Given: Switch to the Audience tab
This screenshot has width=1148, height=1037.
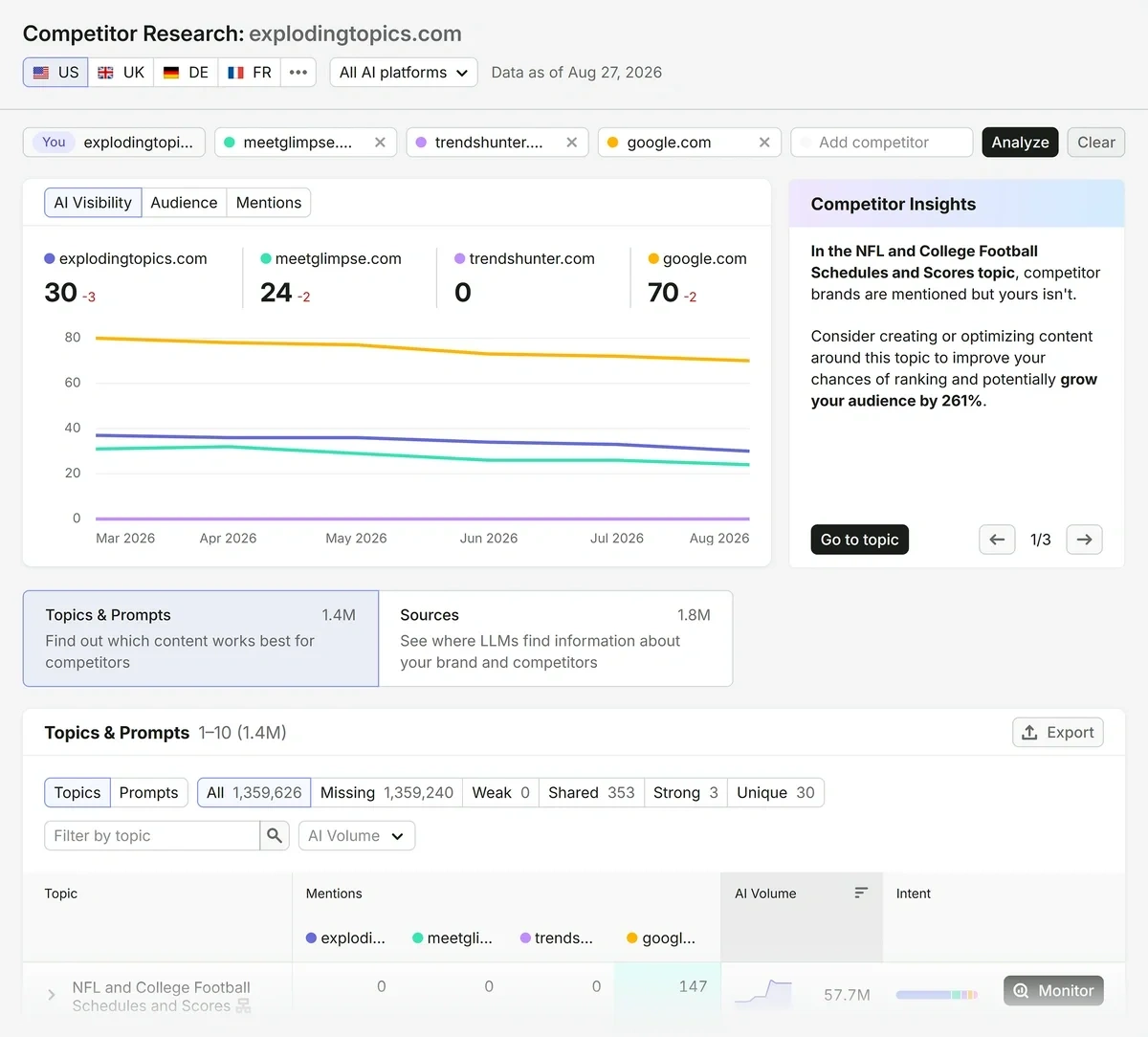Looking at the screenshot, I should point(184,203).
